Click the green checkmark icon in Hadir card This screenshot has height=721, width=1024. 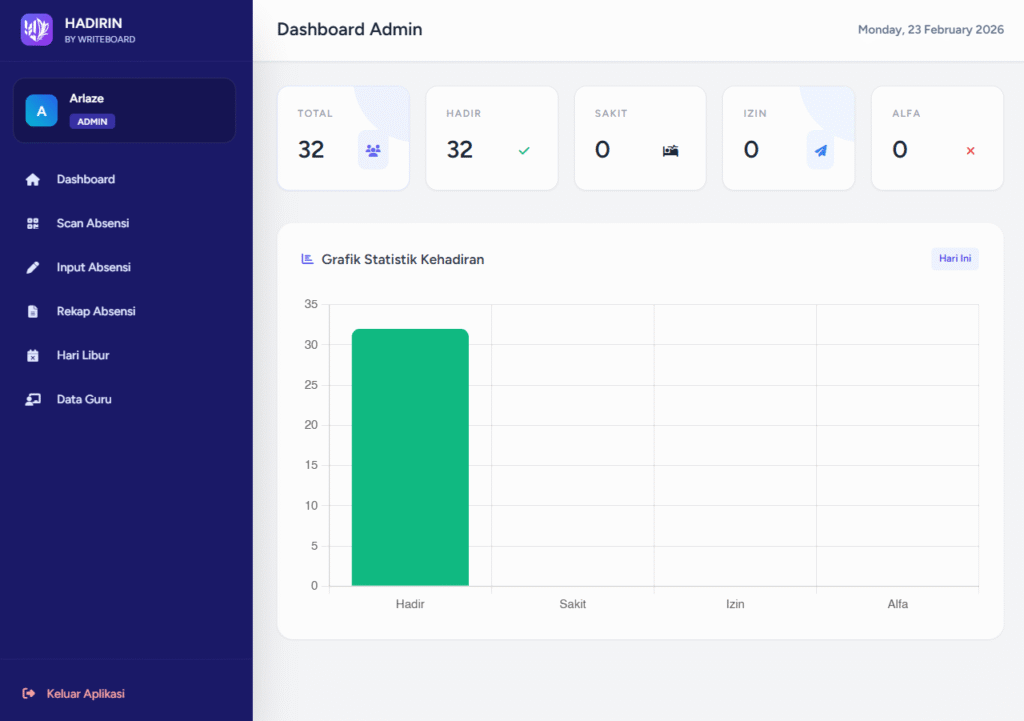pos(524,151)
